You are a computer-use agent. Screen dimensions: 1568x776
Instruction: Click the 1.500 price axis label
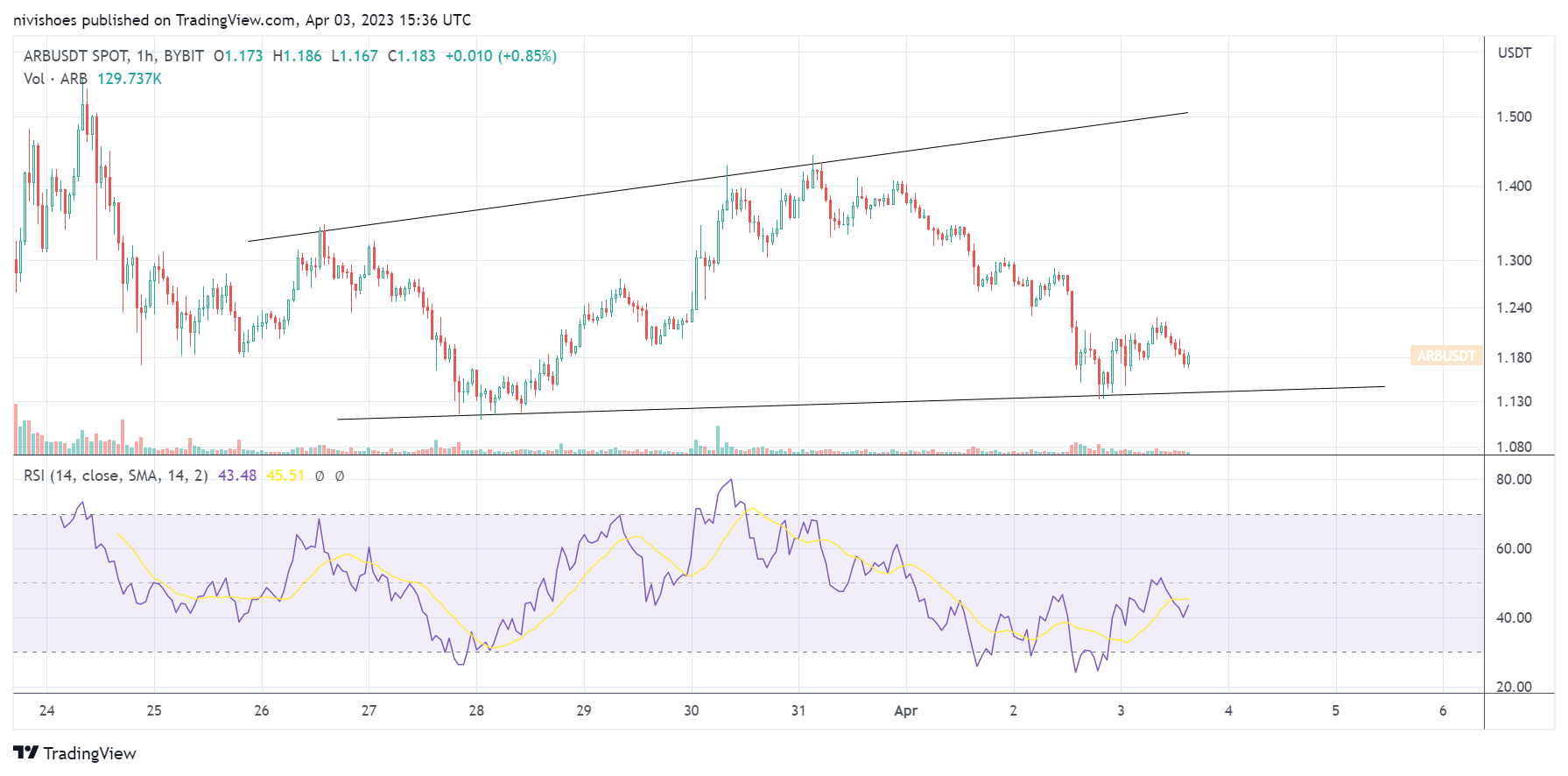point(1514,117)
